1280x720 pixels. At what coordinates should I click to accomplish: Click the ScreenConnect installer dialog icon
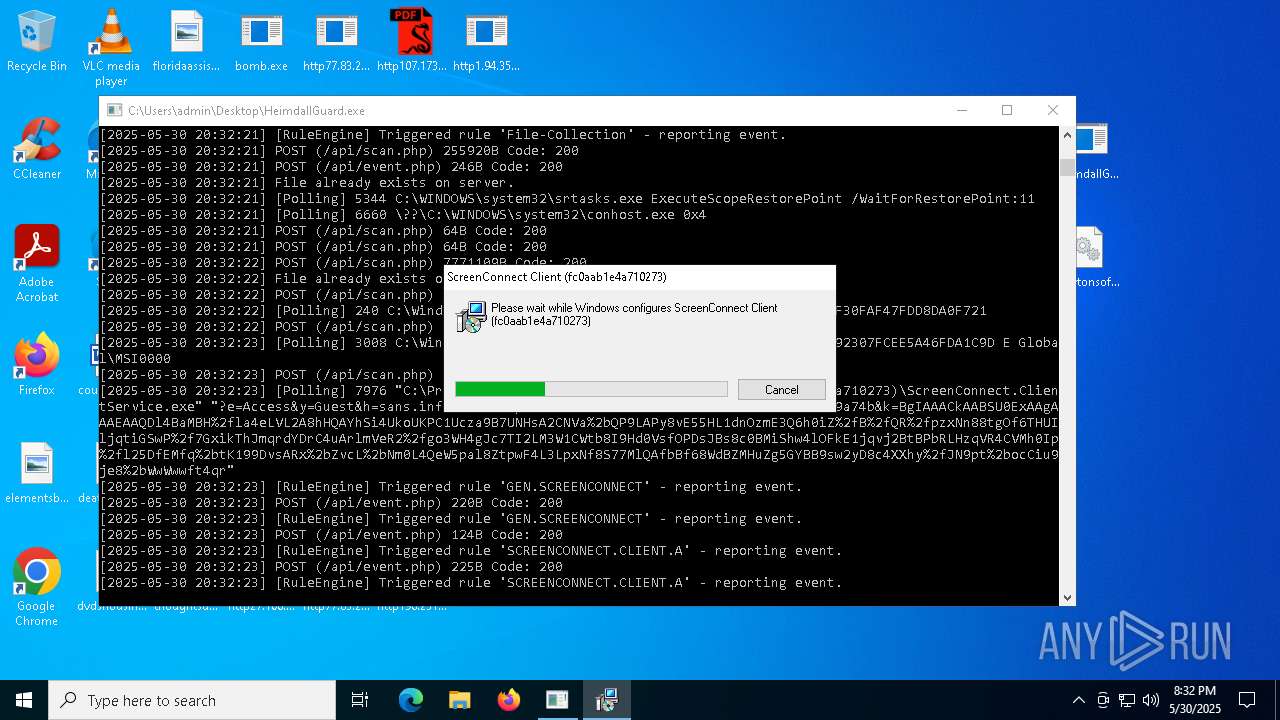pos(471,317)
